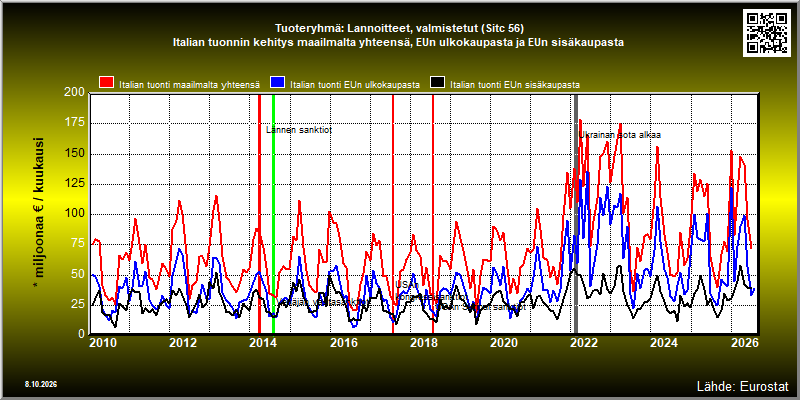Click the blue legend swatch for EU external trade

pos(278,83)
